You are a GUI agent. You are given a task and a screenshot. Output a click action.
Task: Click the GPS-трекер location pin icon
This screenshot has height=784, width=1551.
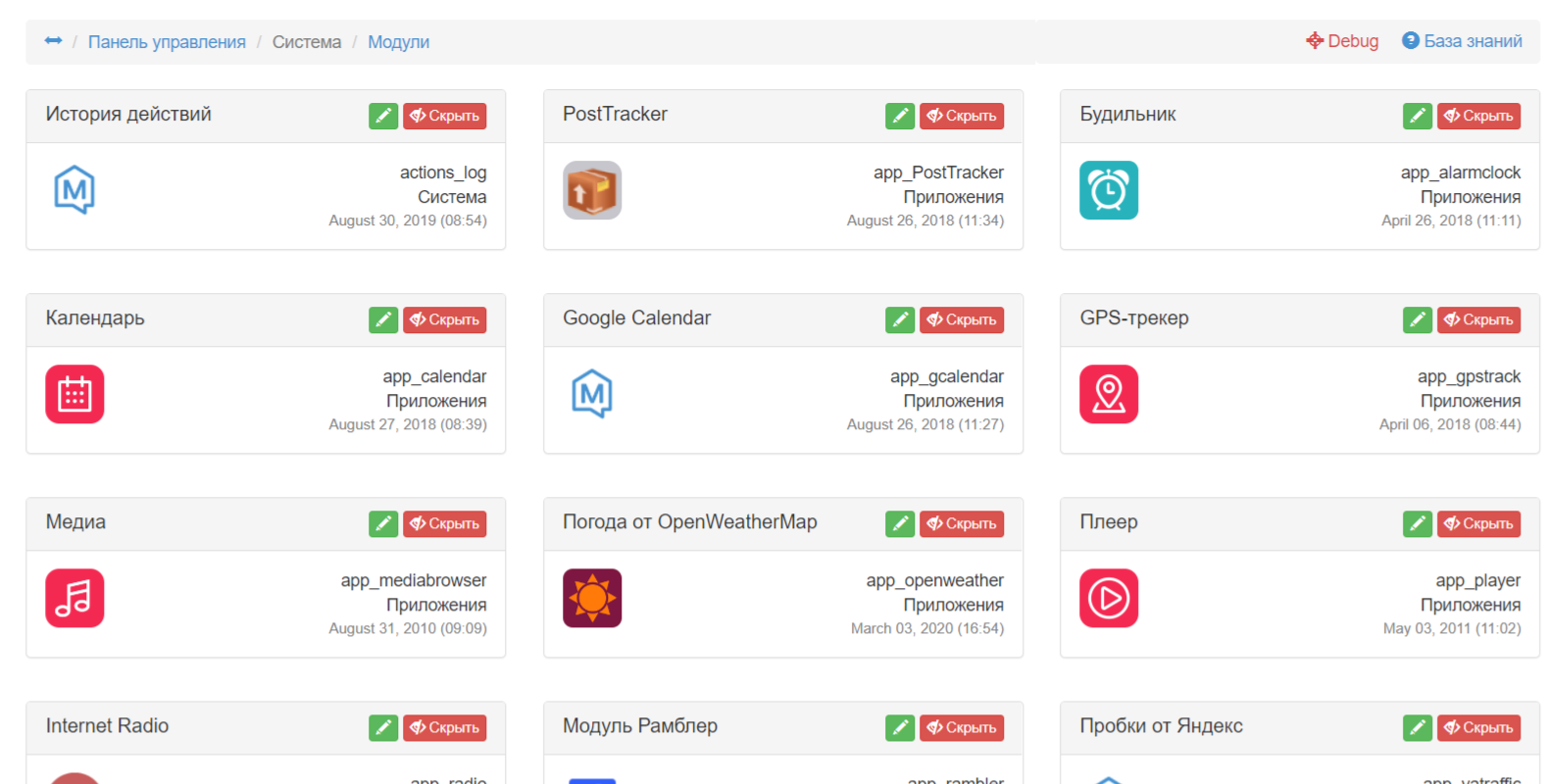point(1109,394)
